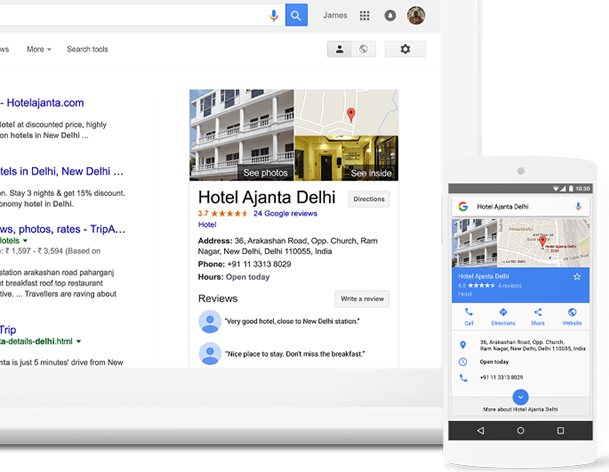Click the phone number +91 11 3313 8029 in card
This screenshot has width=609, height=472.
point(259,264)
